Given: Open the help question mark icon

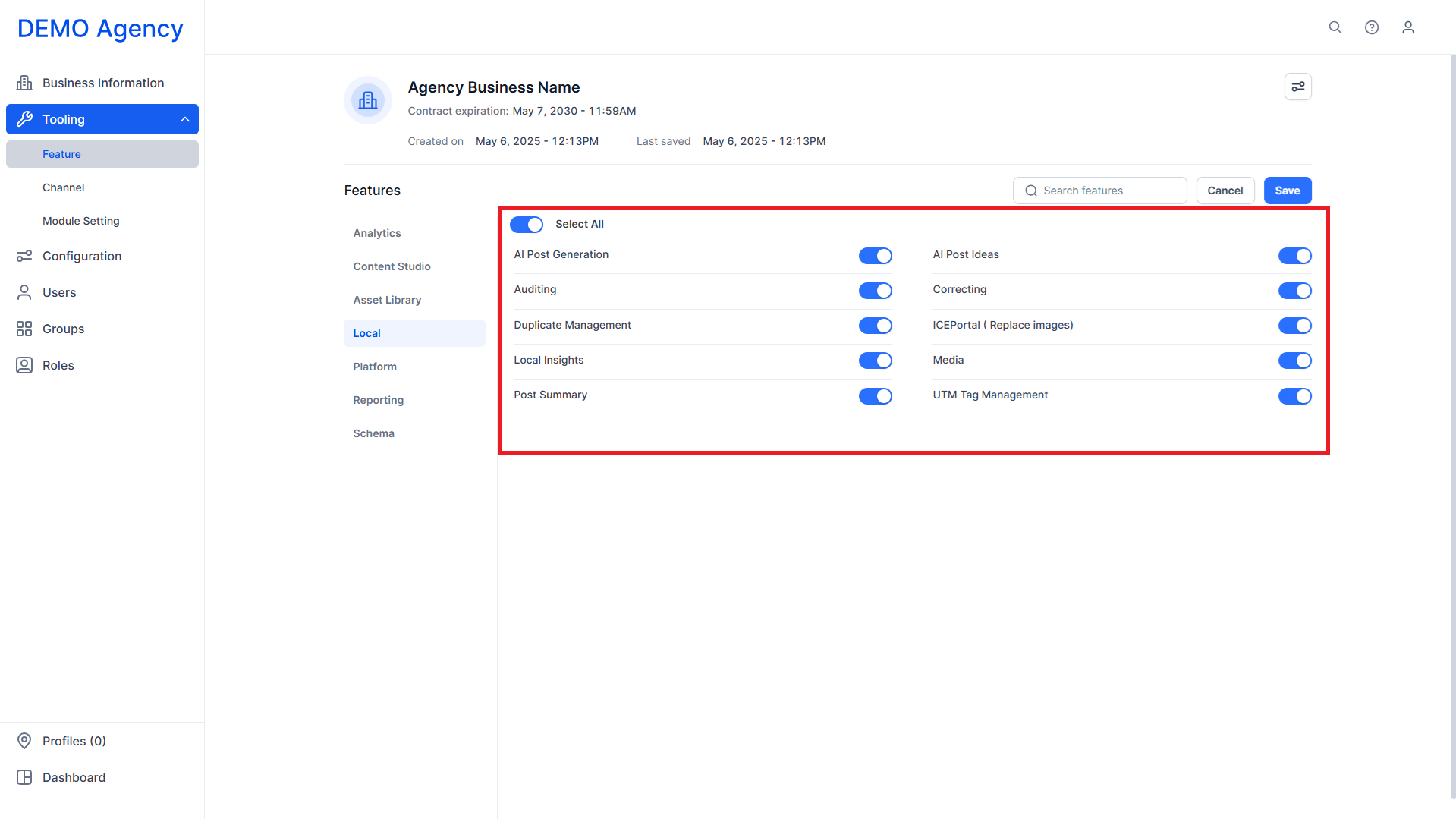Looking at the screenshot, I should click(x=1372, y=27).
